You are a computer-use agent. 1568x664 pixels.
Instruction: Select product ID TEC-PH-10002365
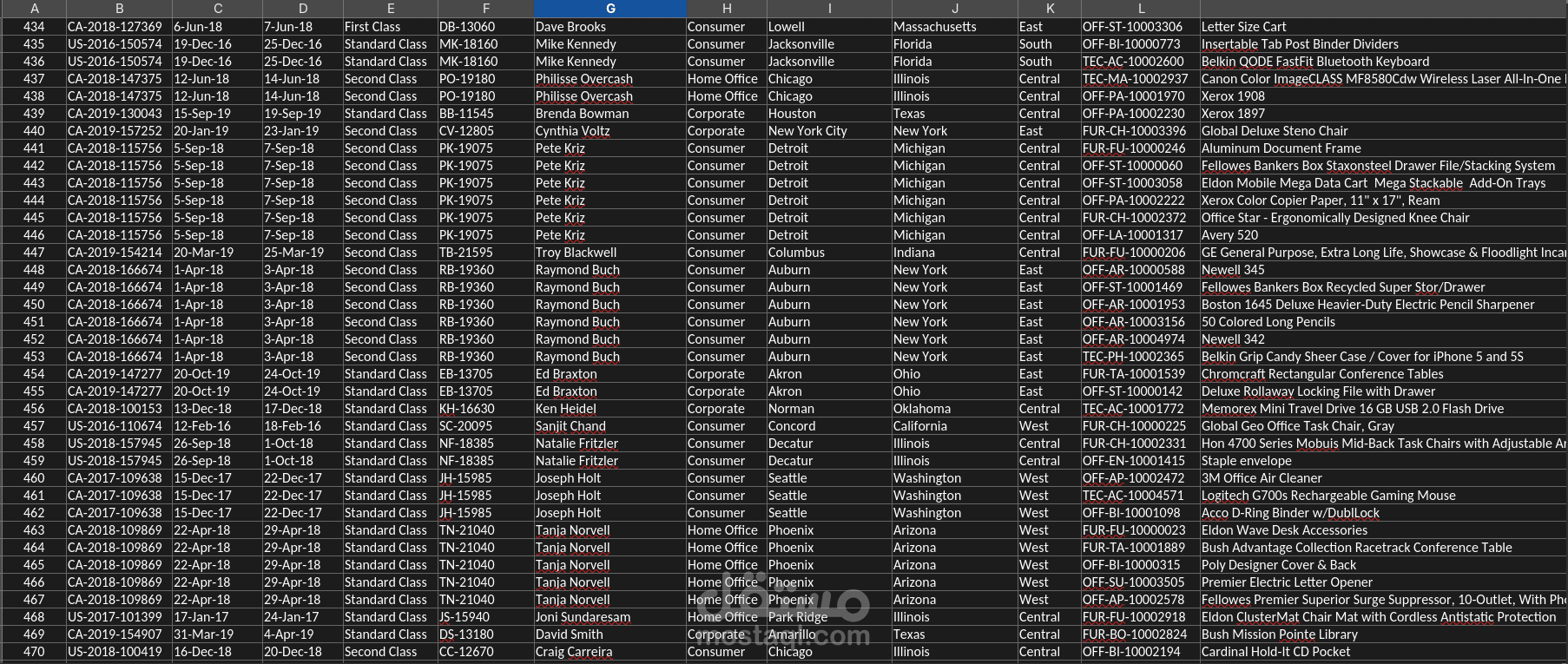[x=1140, y=357]
